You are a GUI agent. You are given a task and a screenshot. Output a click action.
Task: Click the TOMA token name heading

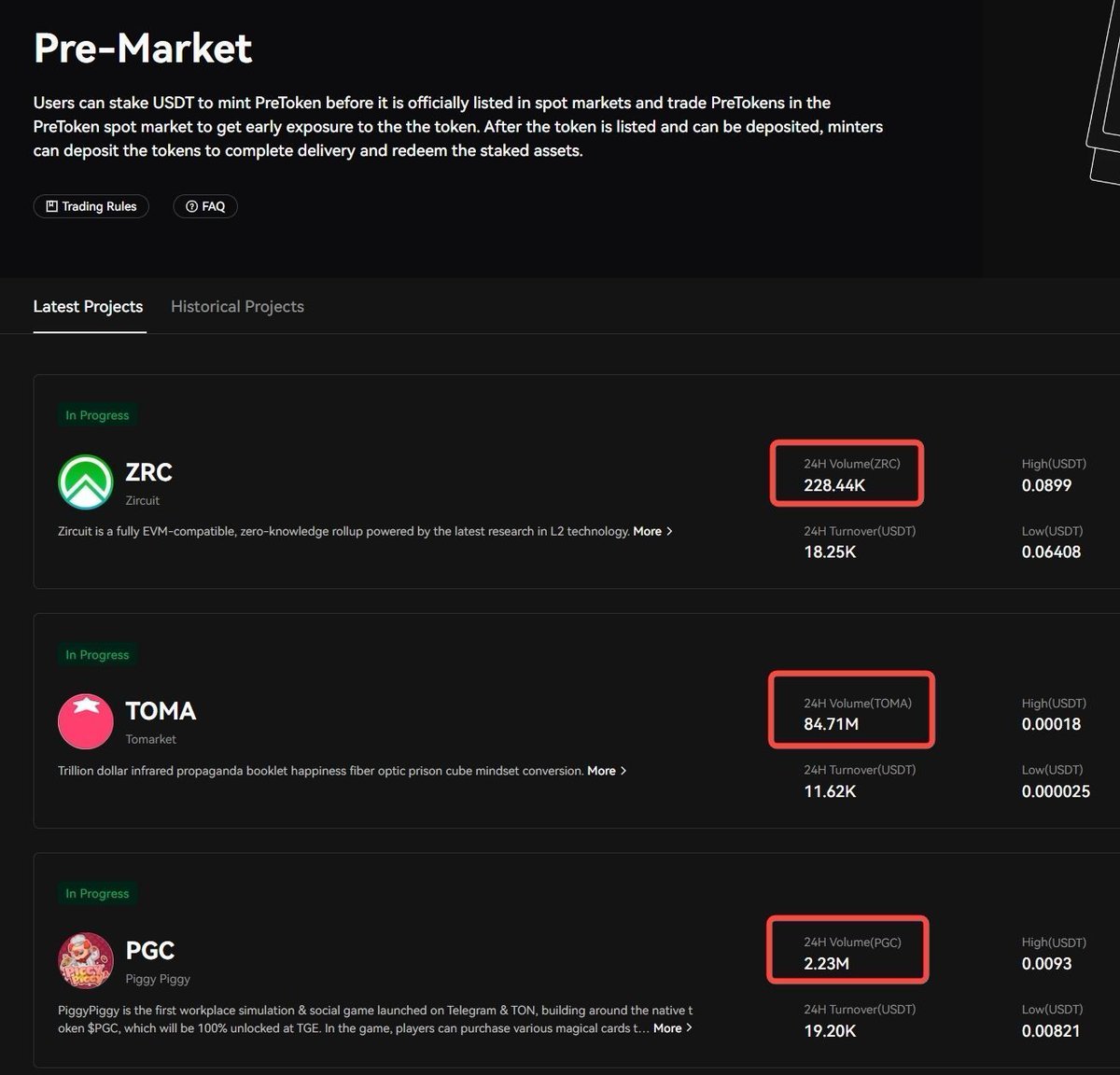pyautogui.click(x=161, y=711)
